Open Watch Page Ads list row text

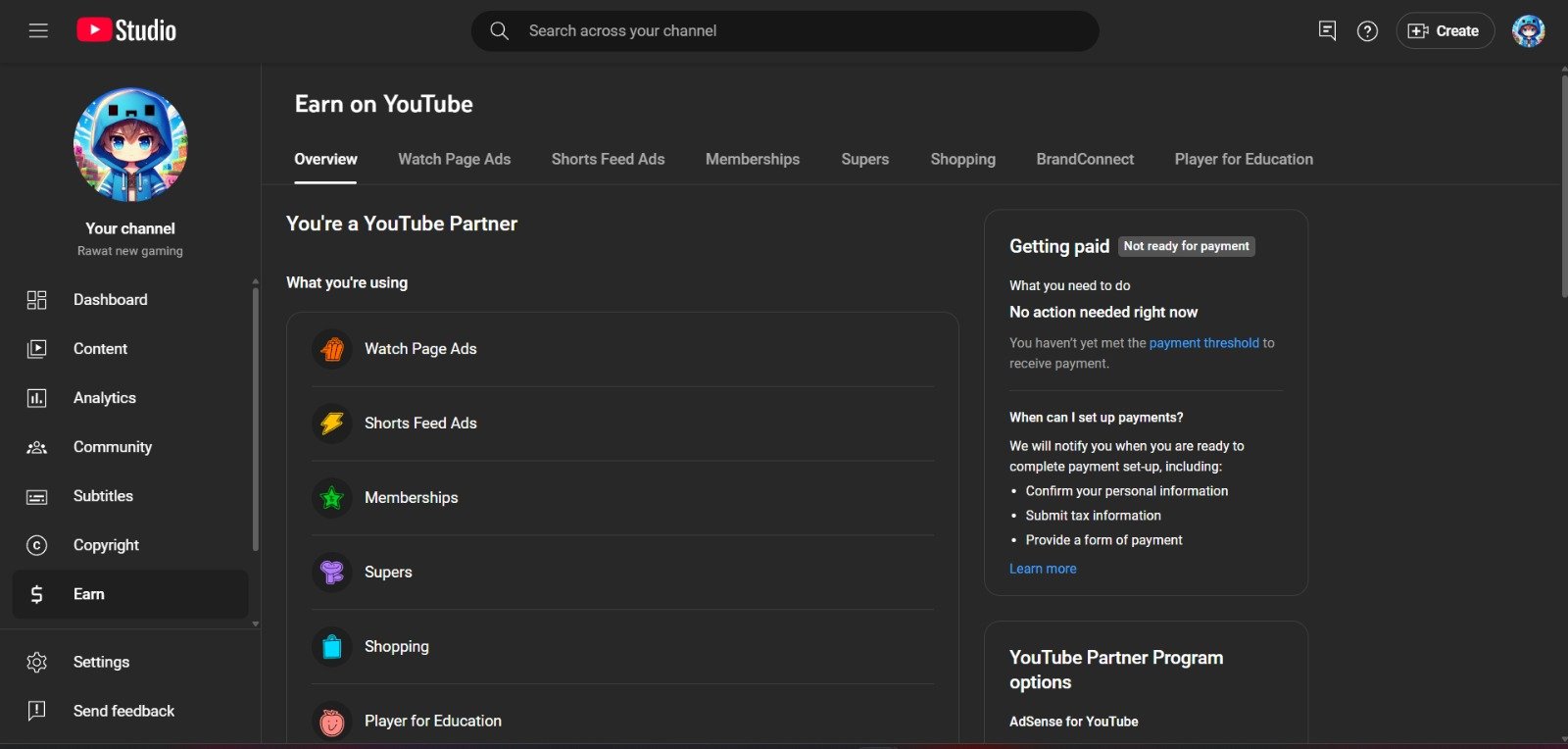click(x=420, y=349)
